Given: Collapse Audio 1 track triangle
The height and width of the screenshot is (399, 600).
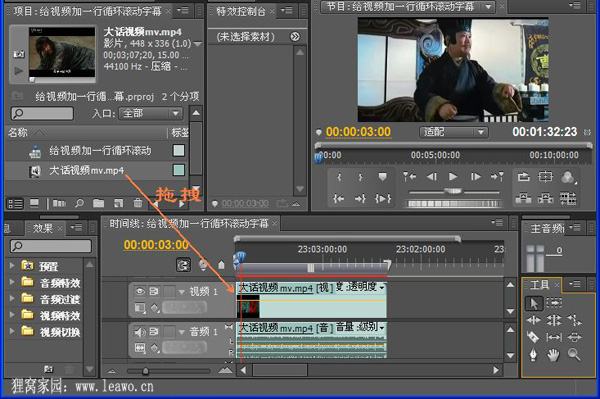Looking at the screenshot, I should click(x=182, y=332).
